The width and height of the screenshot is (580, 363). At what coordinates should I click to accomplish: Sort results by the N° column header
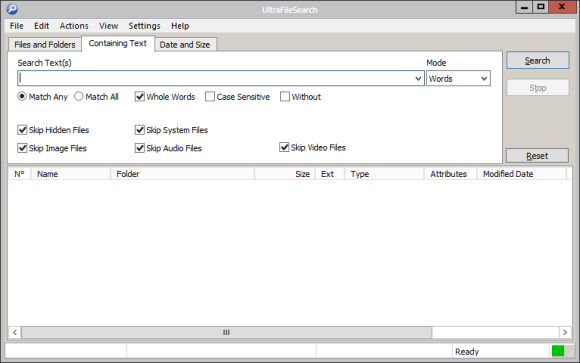pos(20,174)
